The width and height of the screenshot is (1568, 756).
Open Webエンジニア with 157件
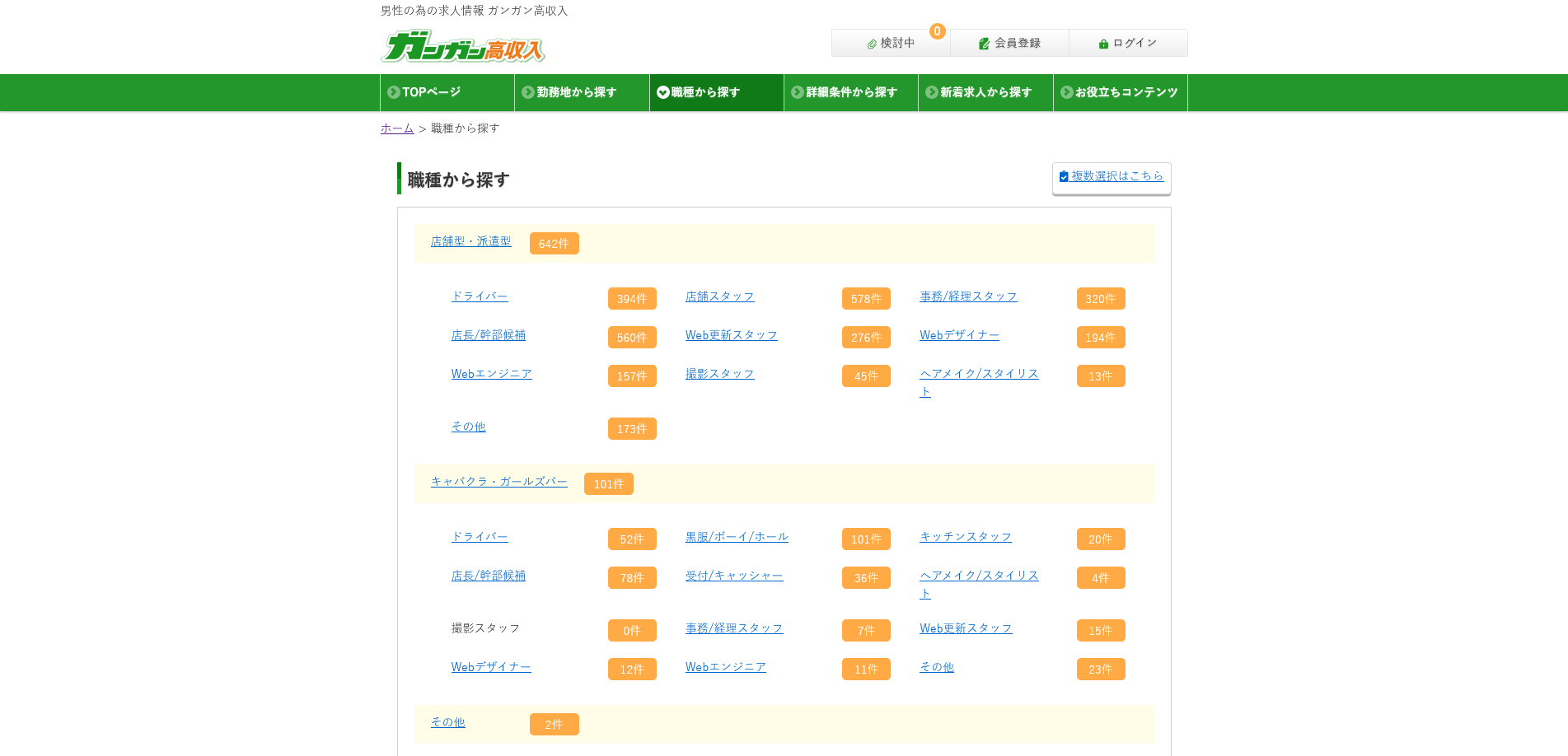[x=492, y=374]
